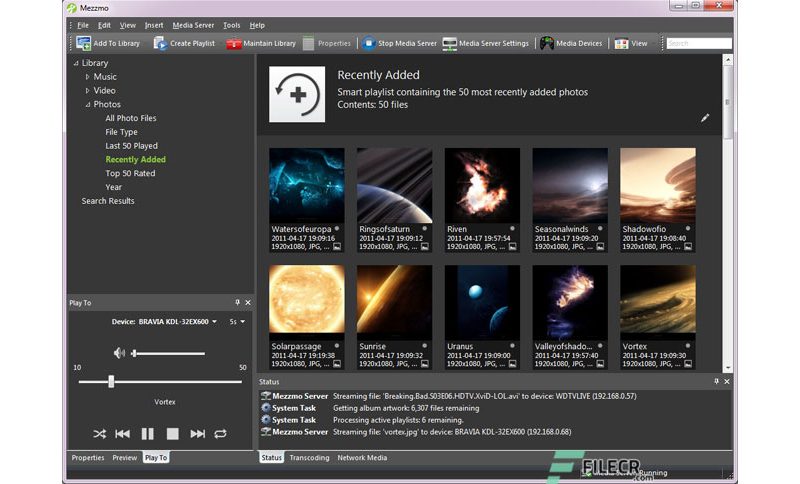
Task: Switch to the Preview tab
Action: click(x=124, y=457)
